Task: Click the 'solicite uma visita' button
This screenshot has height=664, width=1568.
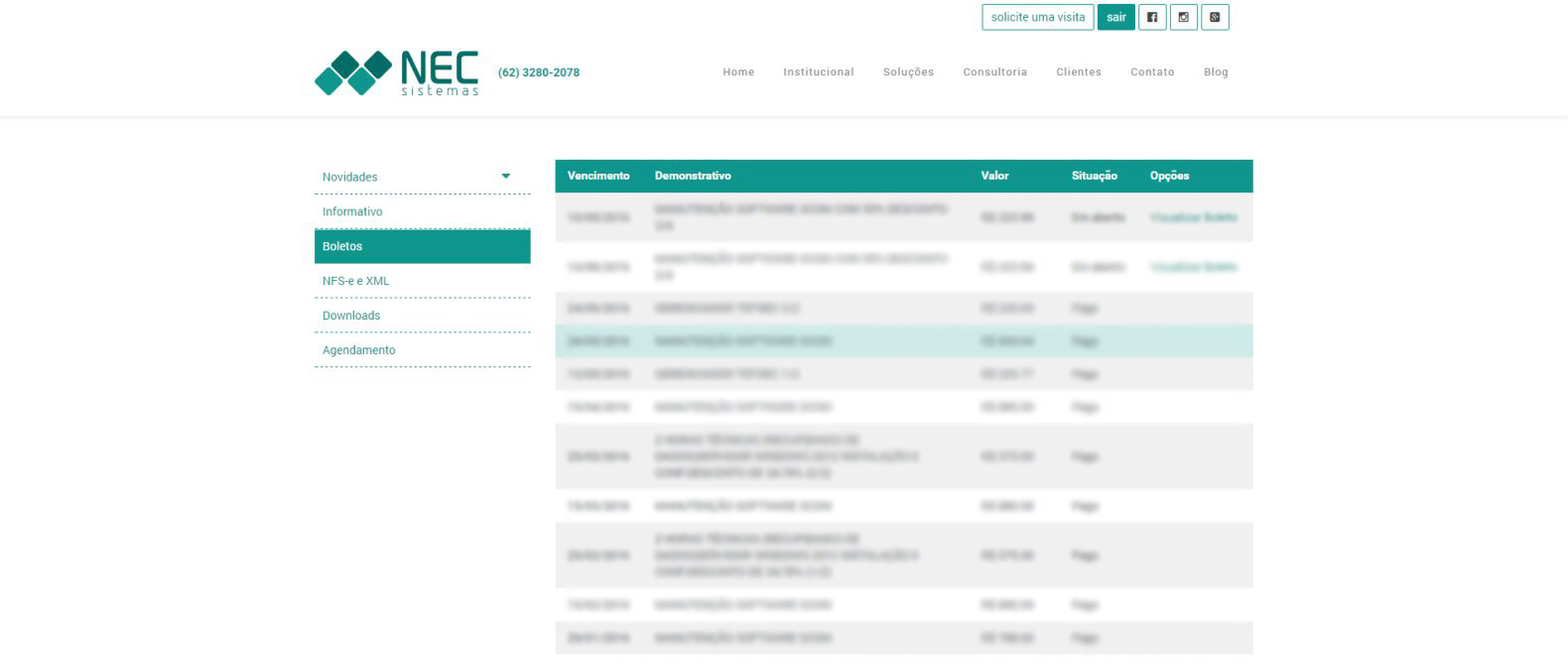Action: [x=1037, y=17]
